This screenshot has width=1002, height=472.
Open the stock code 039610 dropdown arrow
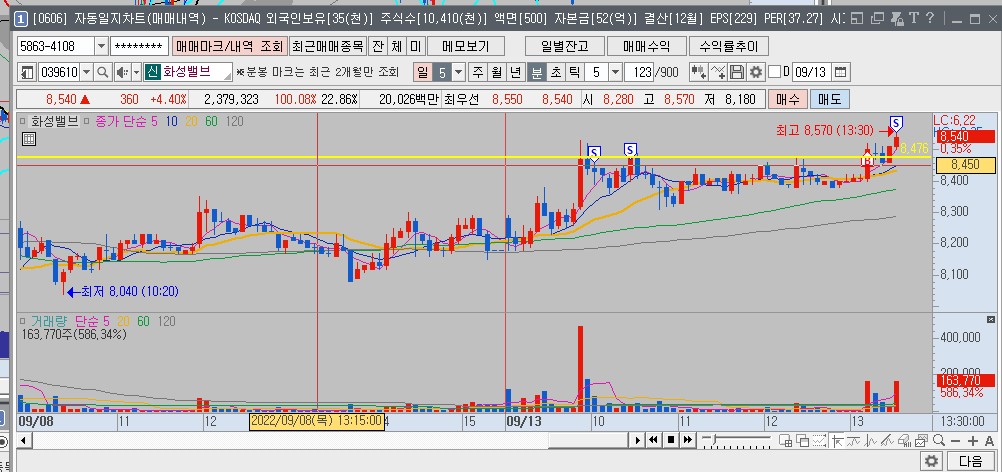click(x=86, y=72)
